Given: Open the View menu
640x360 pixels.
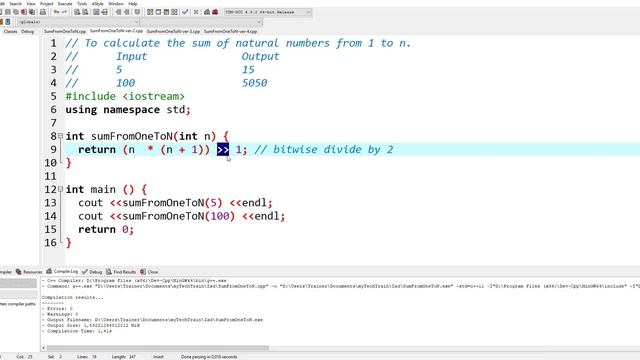Looking at the screenshot, I should [x=31, y=4].
